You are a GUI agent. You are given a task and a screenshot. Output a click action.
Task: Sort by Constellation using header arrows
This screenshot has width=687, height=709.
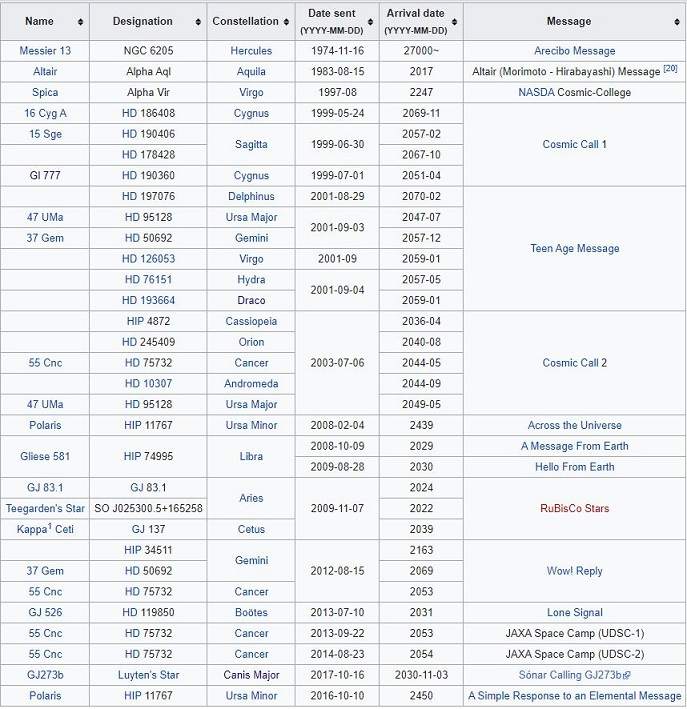tap(286, 22)
